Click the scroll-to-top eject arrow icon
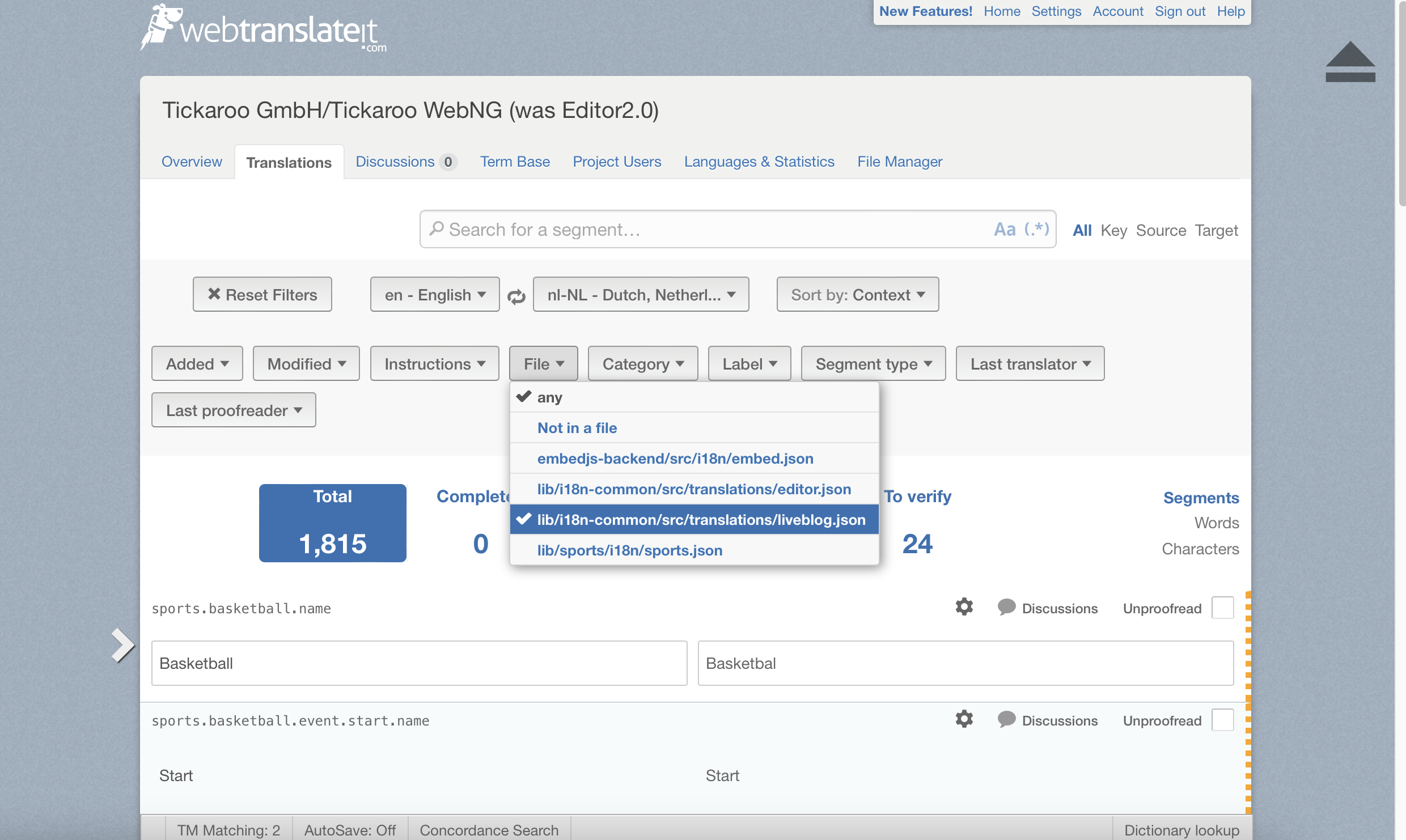Viewport: 1406px width, 840px height. 1350,62
